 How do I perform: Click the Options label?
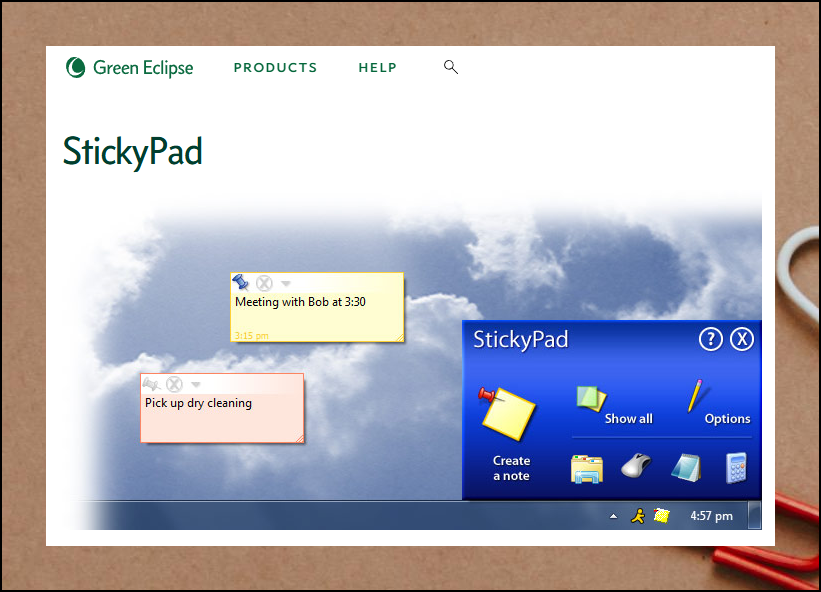point(727,419)
